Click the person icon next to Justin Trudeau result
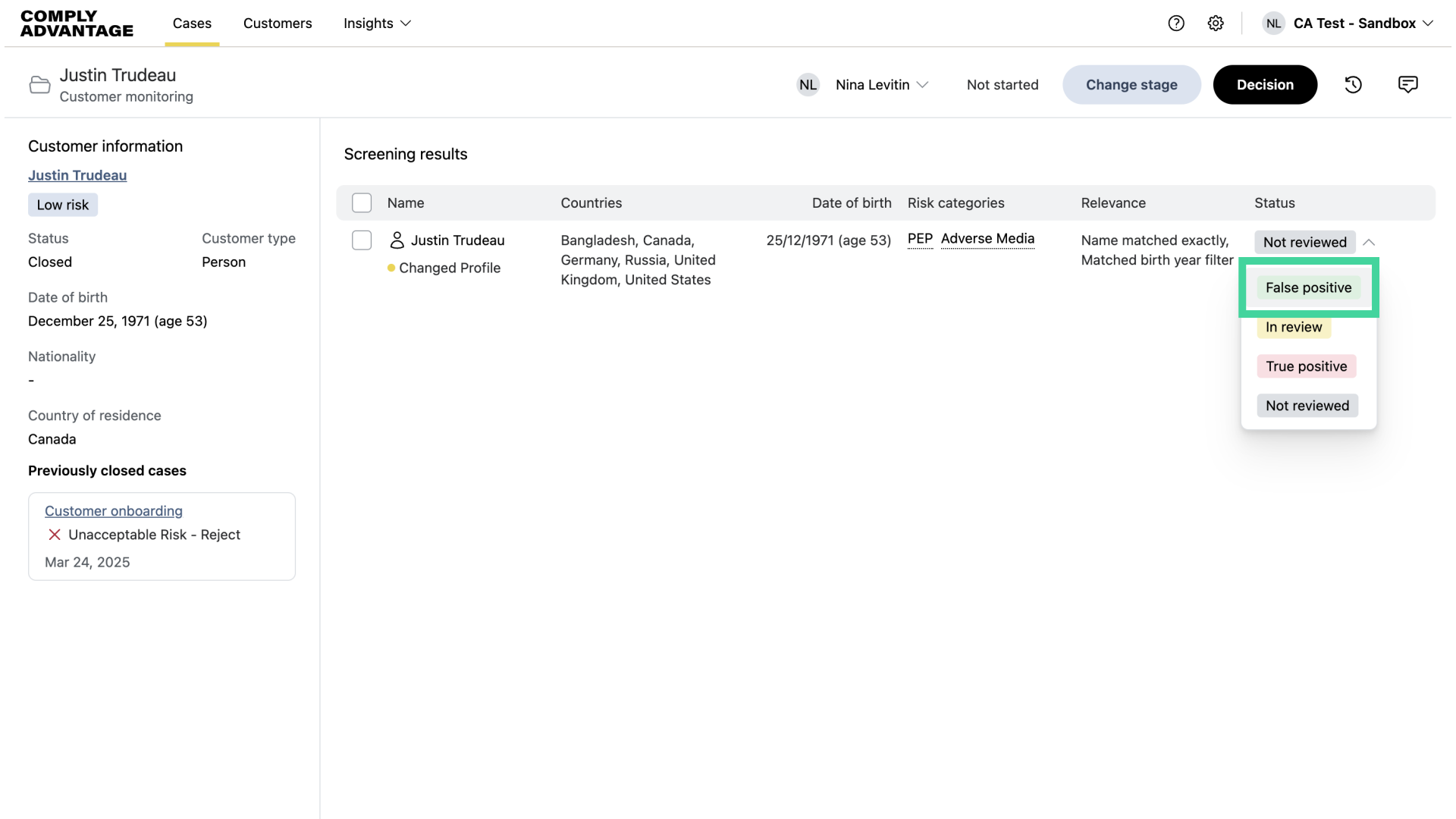This screenshot has width=1456, height=819. point(397,240)
